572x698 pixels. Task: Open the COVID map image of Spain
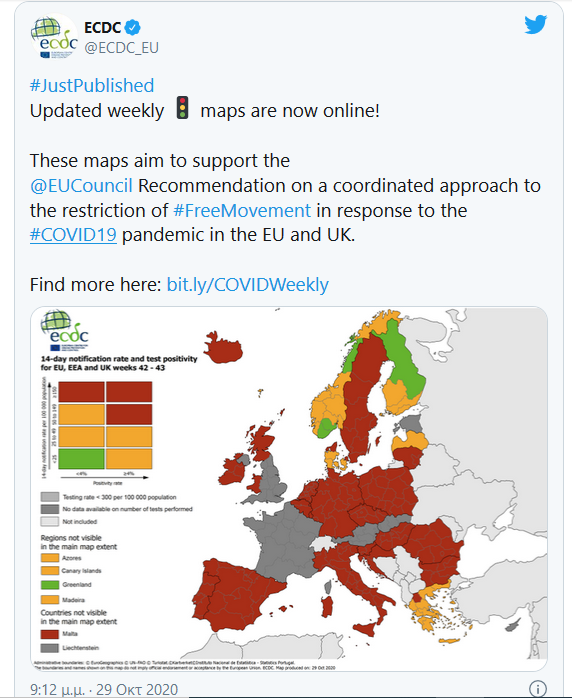(236, 594)
